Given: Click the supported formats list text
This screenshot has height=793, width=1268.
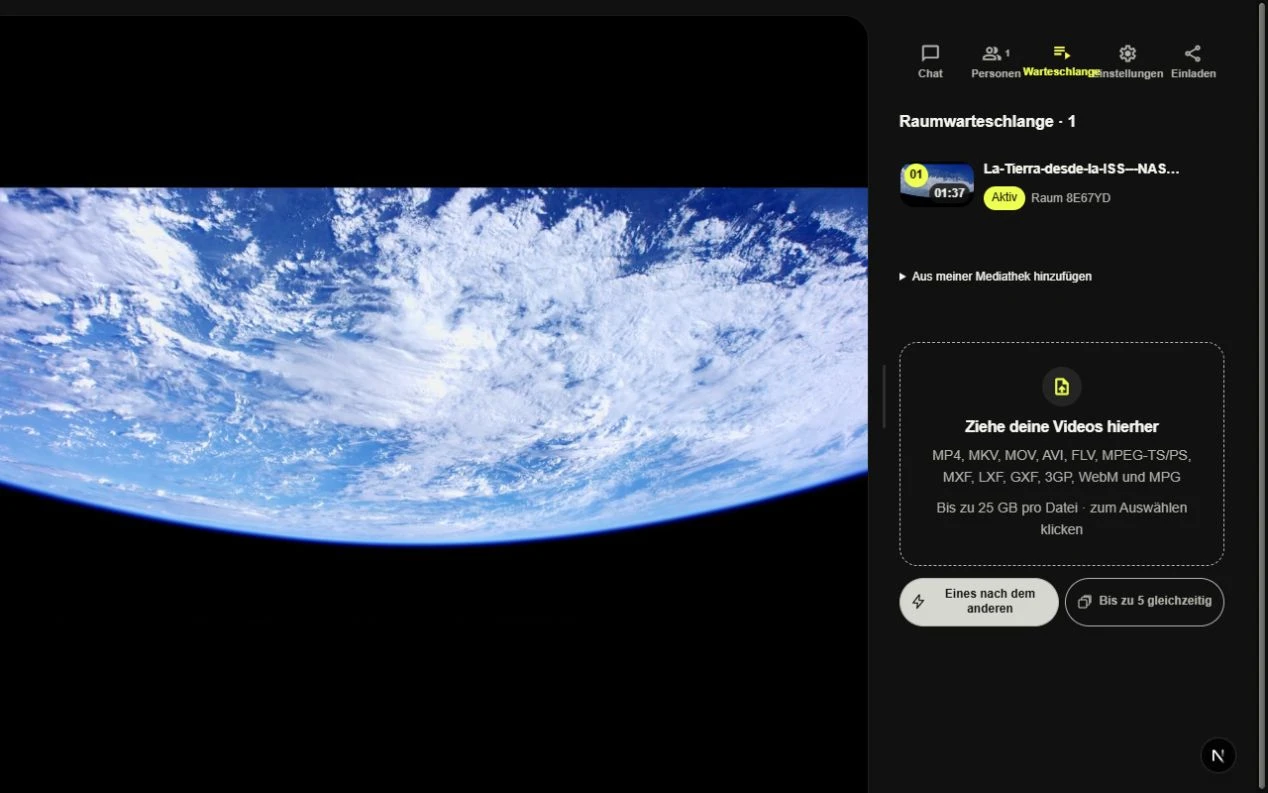Looking at the screenshot, I should [x=1062, y=466].
